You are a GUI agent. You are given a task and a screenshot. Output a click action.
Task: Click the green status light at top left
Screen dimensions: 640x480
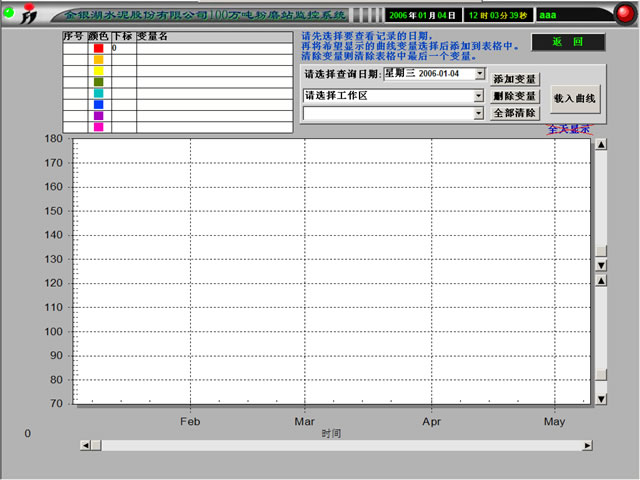(x=9, y=13)
